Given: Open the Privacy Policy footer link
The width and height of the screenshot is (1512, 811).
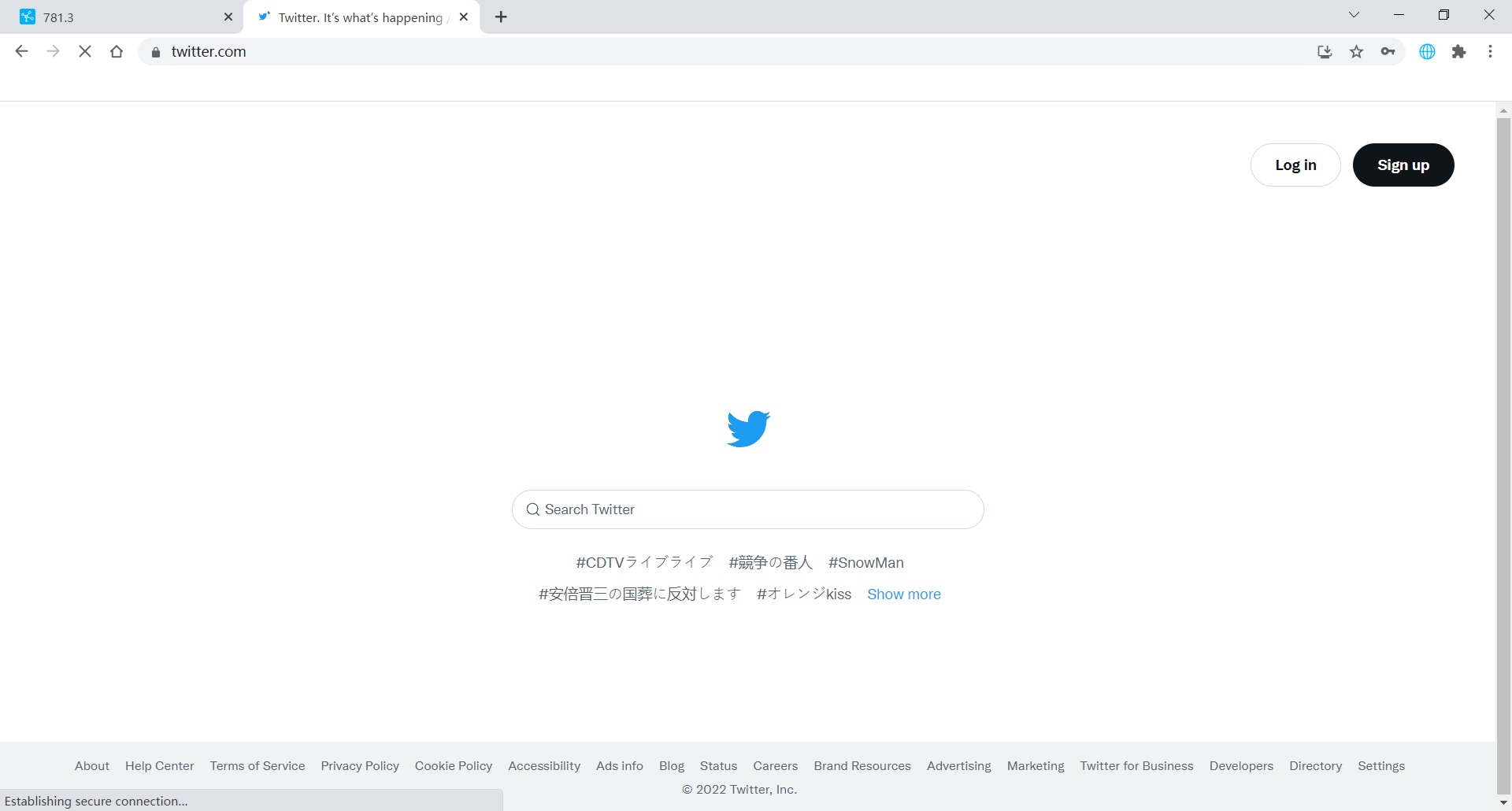Looking at the screenshot, I should coord(360,766).
